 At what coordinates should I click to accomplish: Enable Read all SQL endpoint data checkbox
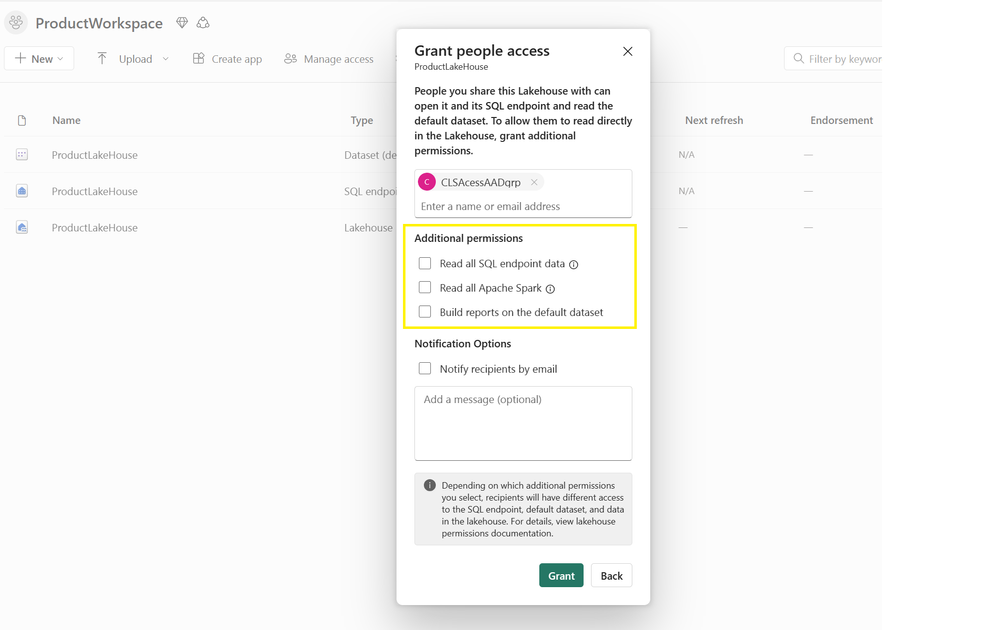(x=425, y=263)
